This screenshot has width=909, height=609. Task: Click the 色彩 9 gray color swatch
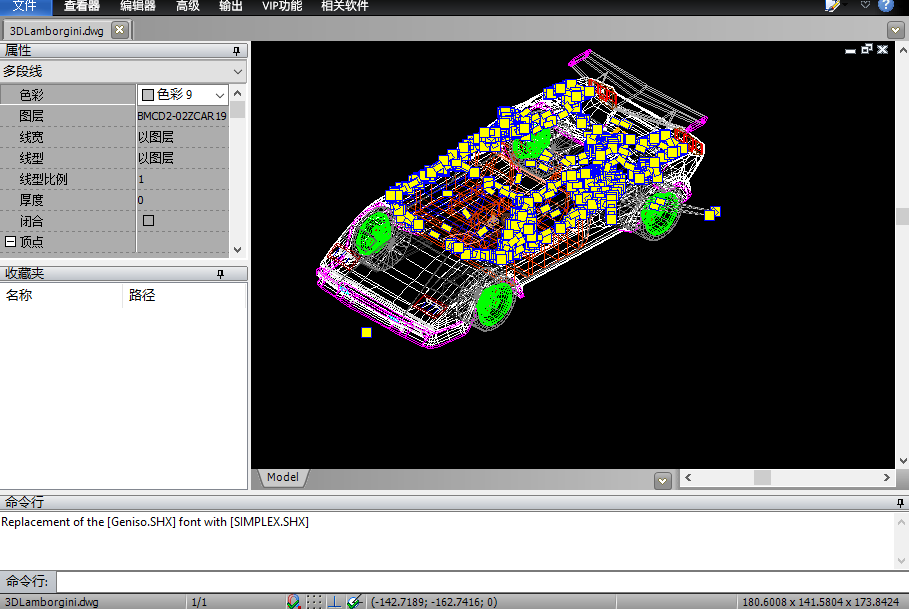click(148, 95)
